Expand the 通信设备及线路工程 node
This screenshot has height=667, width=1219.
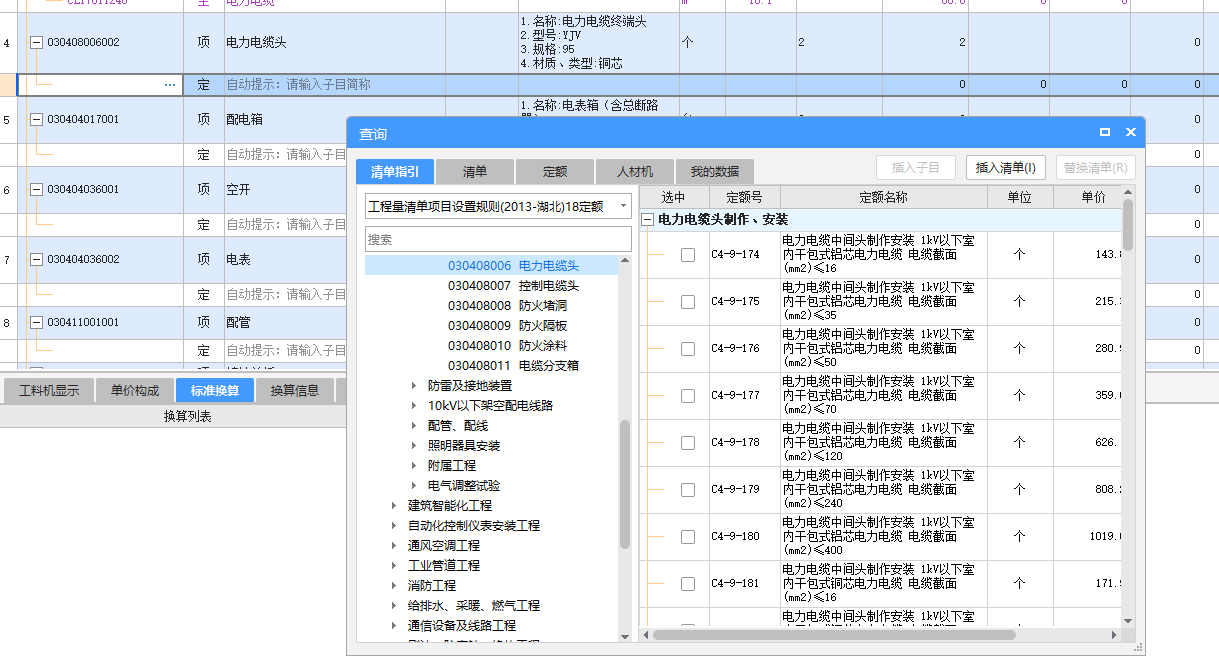tap(395, 626)
